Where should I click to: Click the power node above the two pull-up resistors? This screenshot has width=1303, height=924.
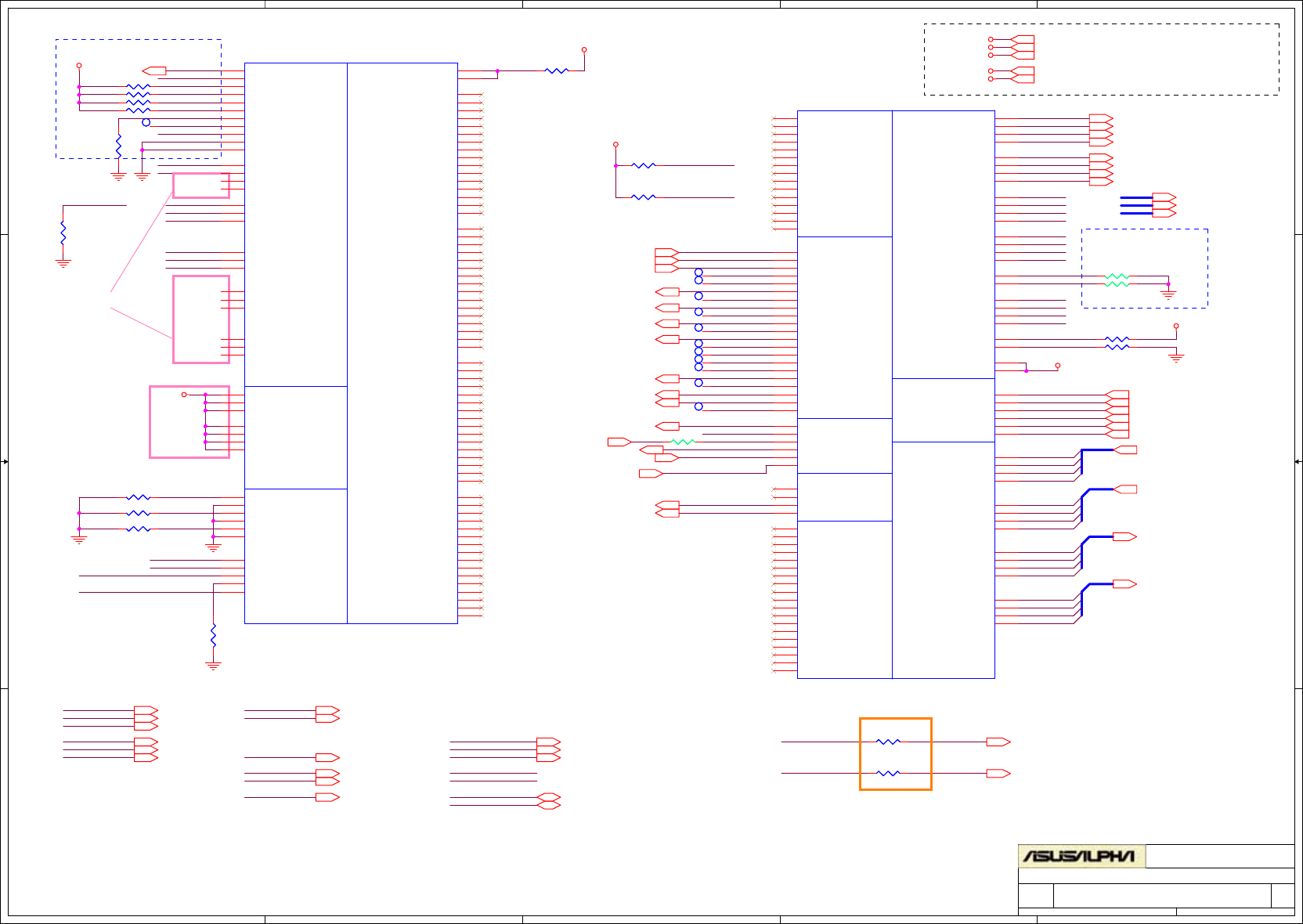615,145
